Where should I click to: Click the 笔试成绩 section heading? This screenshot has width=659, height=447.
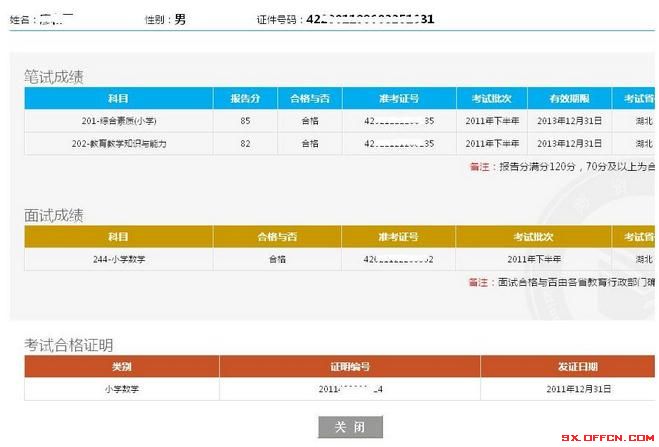pyautogui.click(x=54, y=77)
